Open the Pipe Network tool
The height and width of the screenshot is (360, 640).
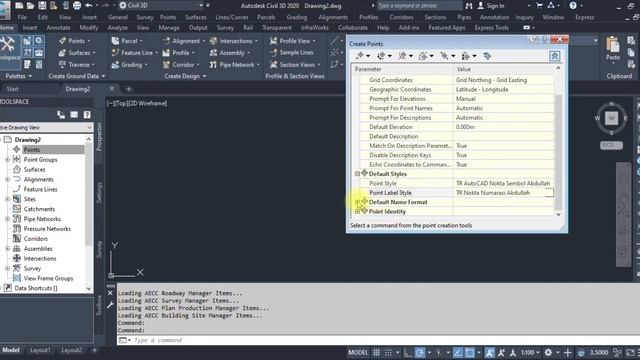pos(234,64)
